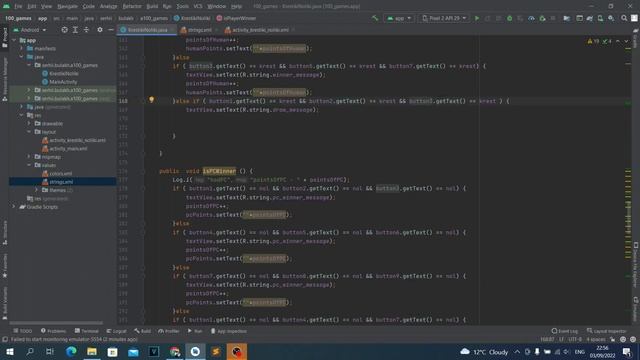The width and height of the screenshot is (640, 360).
Task: Open the App Inspection tool window tab
Action: coord(229,331)
